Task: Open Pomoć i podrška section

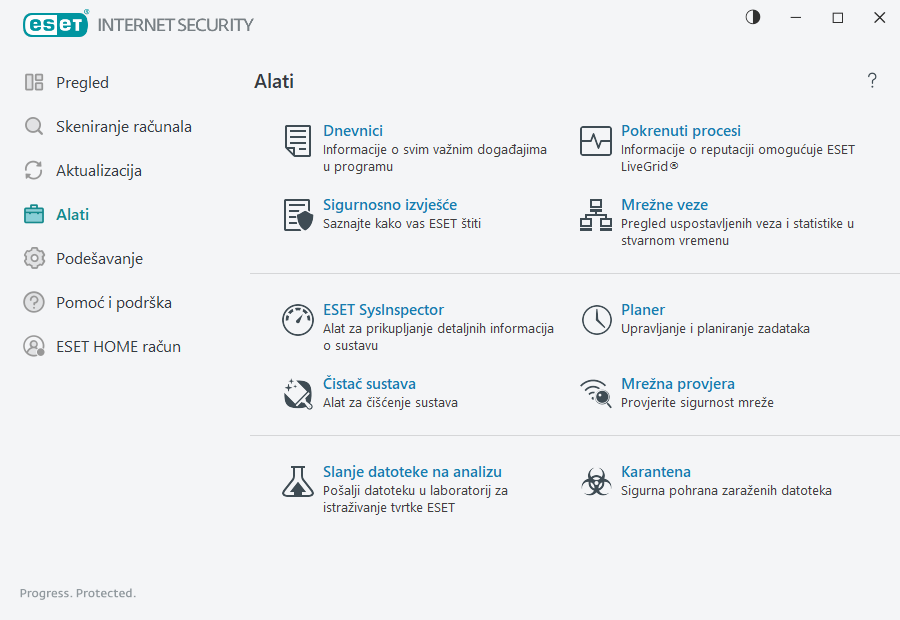Action: 108,303
